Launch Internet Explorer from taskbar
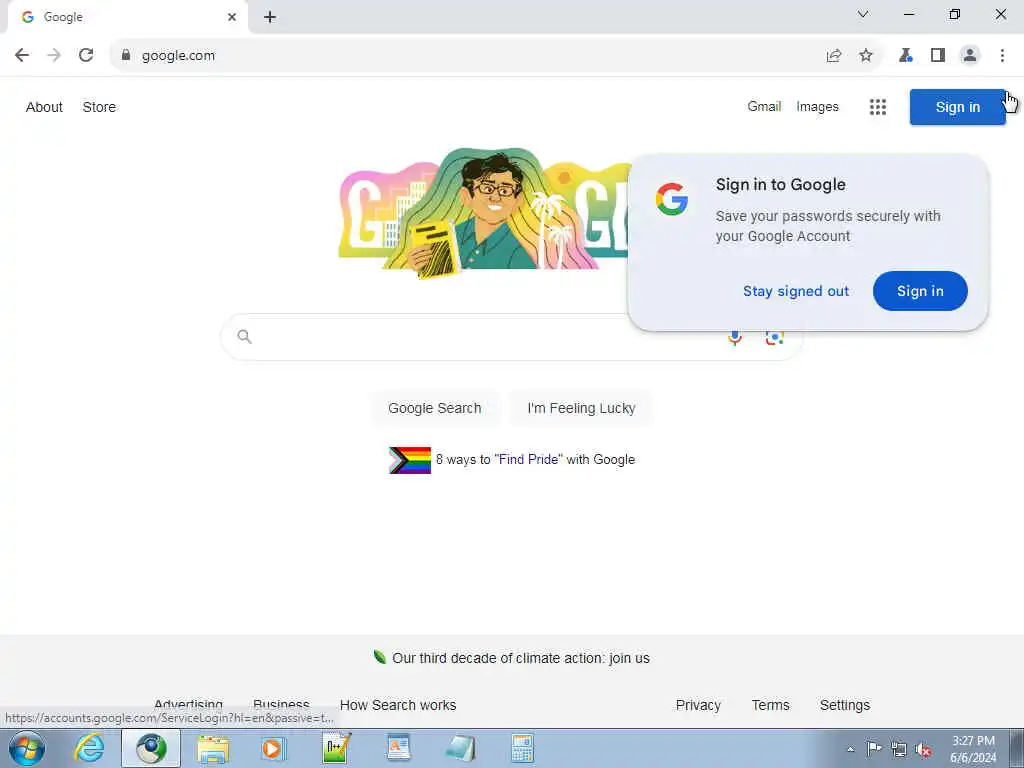 click(x=89, y=748)
